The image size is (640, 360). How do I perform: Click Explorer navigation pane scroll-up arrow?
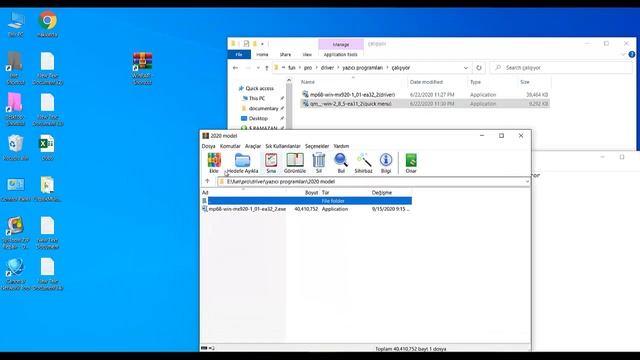pos(289,81)
